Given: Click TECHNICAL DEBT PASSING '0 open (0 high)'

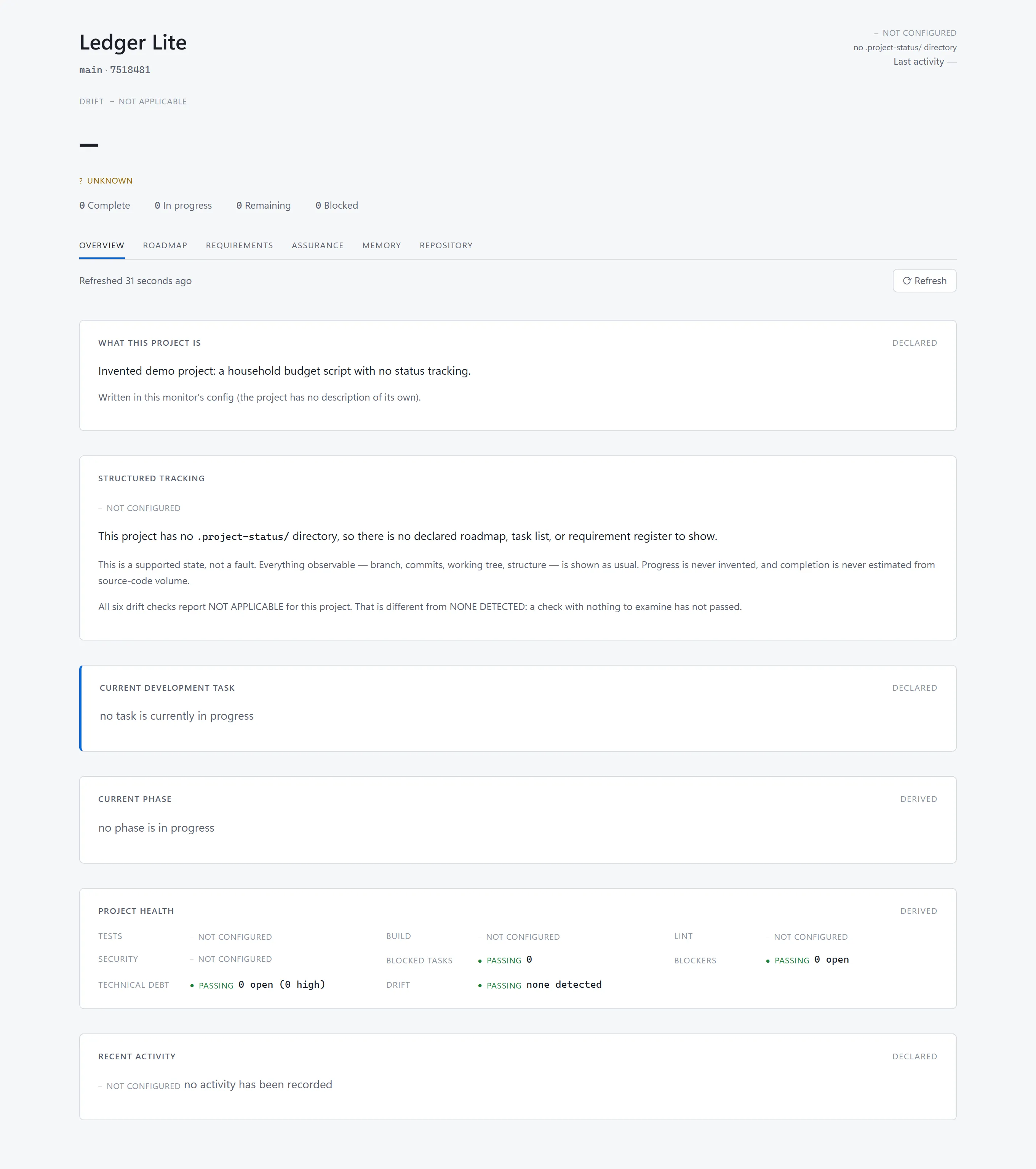Looking at the screenshot, I should [x=257, y=985].
